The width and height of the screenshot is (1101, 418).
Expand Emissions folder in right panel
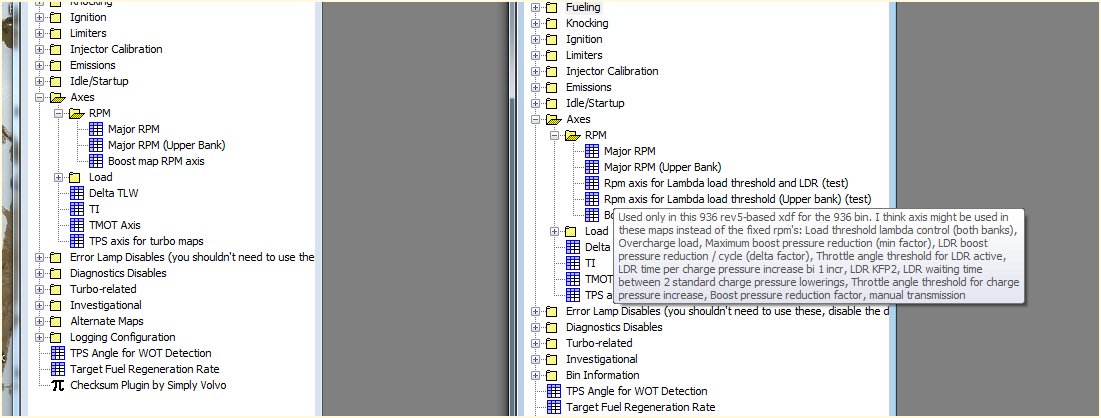(x=535, y=88)
